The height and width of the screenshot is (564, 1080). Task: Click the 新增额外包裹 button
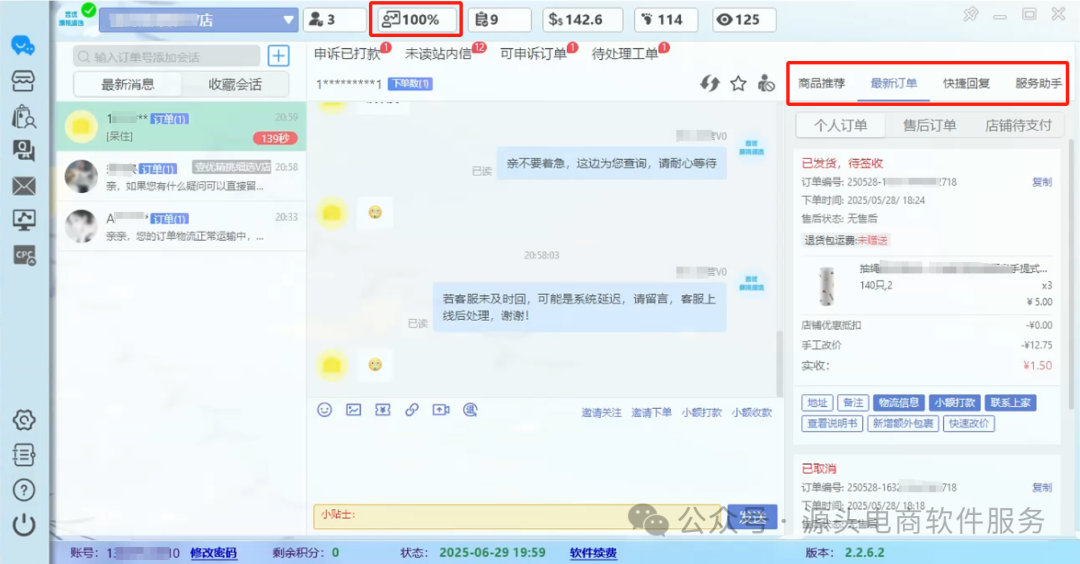[903, 424]
